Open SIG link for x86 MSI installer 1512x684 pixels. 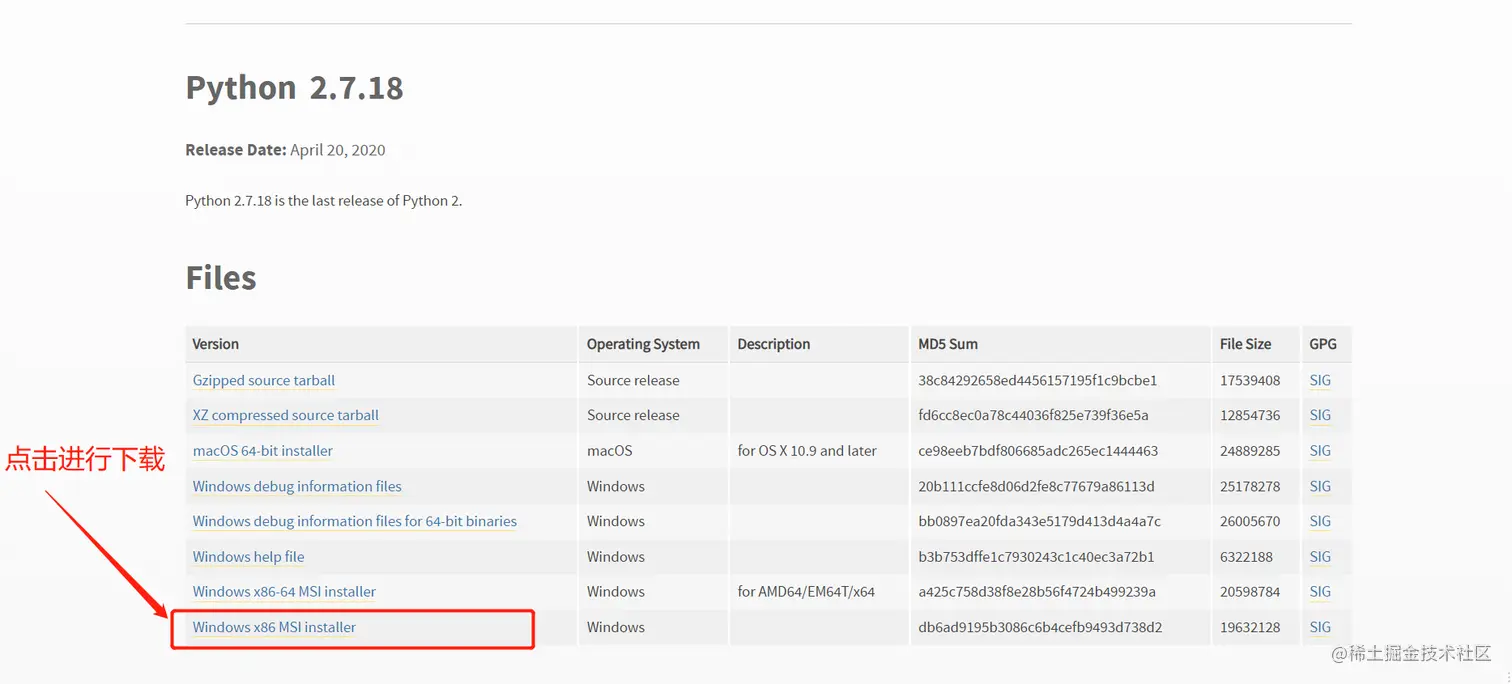[1320, 627]
